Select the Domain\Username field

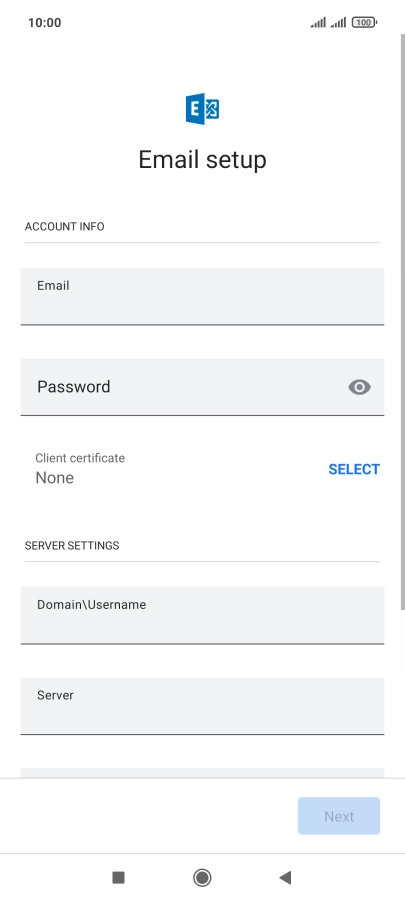click(x=202, y=616)
